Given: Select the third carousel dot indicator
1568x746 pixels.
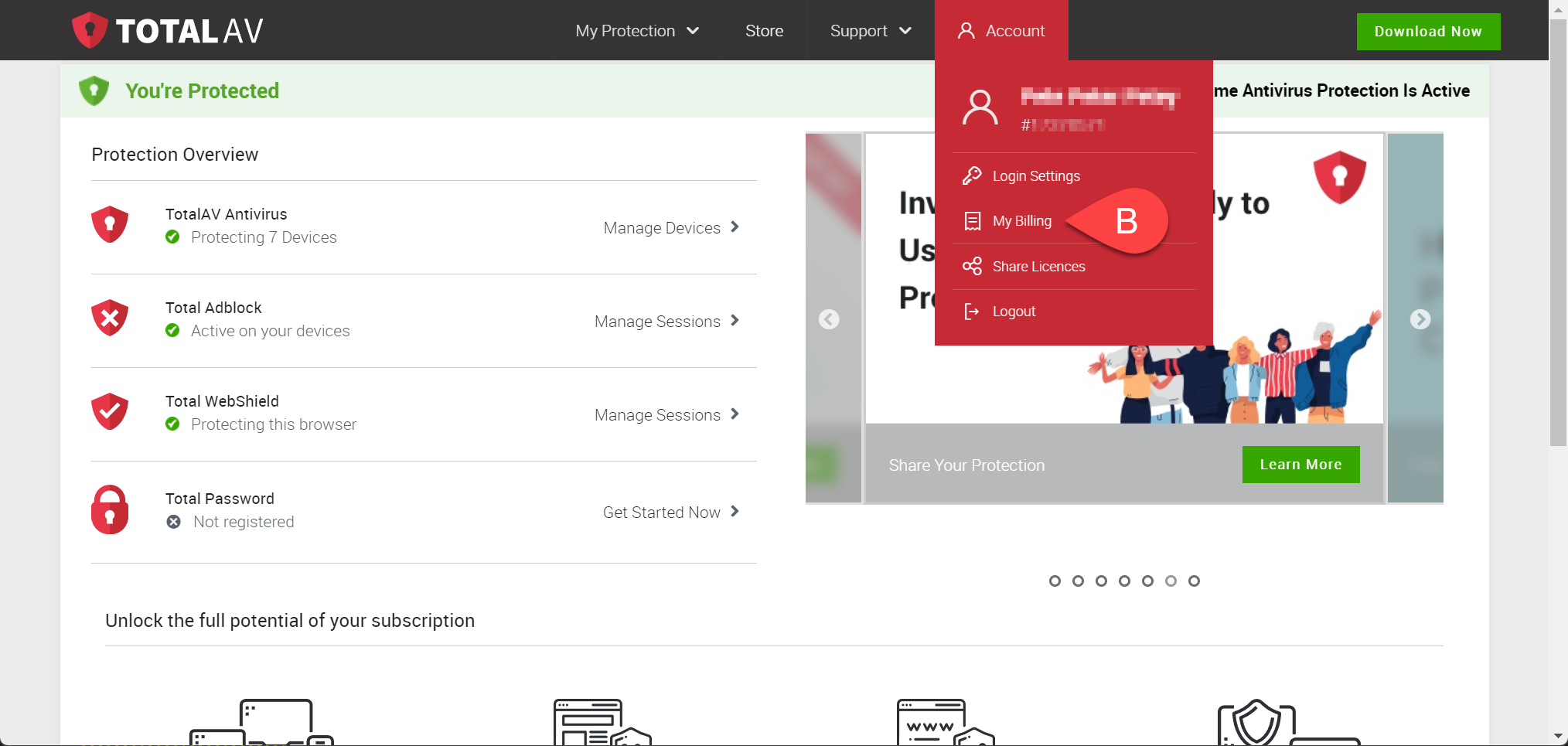Looking at the screenshot, I should click(x=1101, y=581).
